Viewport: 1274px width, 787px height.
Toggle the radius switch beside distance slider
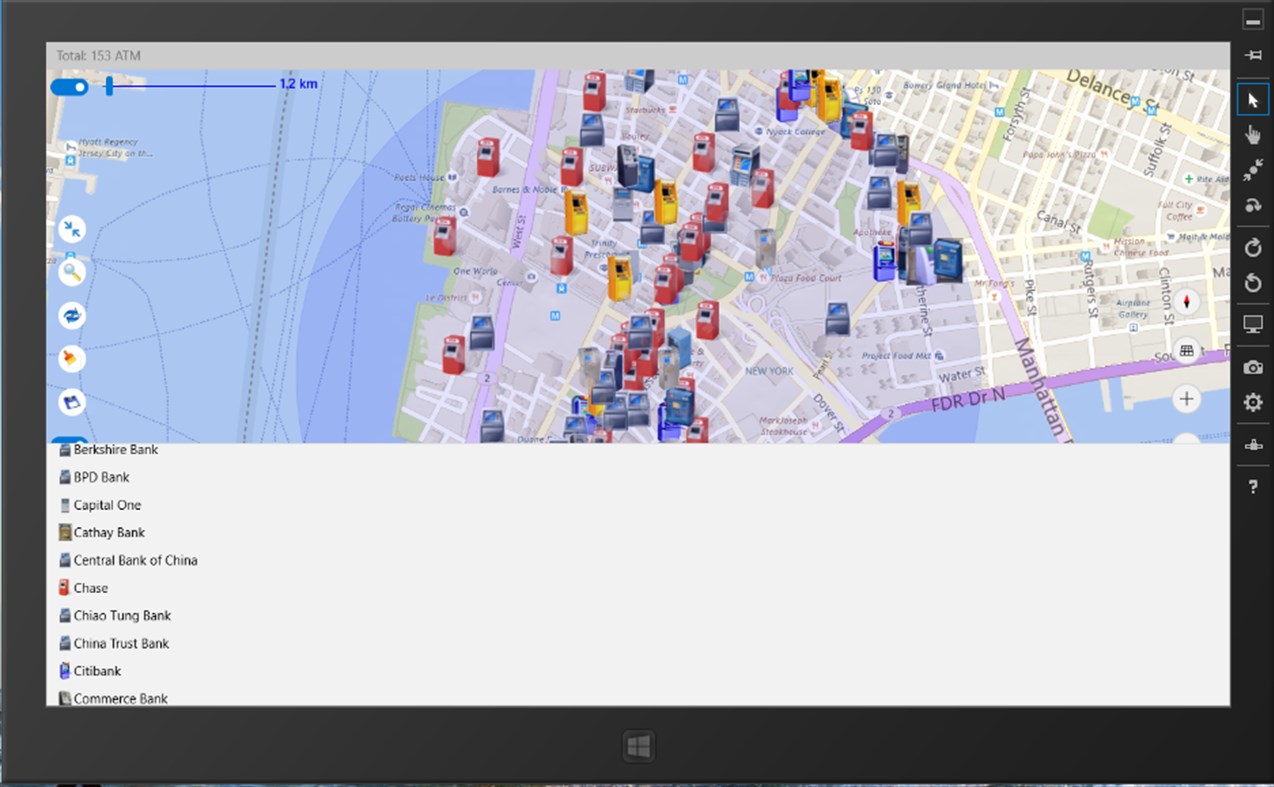[69, 87]
